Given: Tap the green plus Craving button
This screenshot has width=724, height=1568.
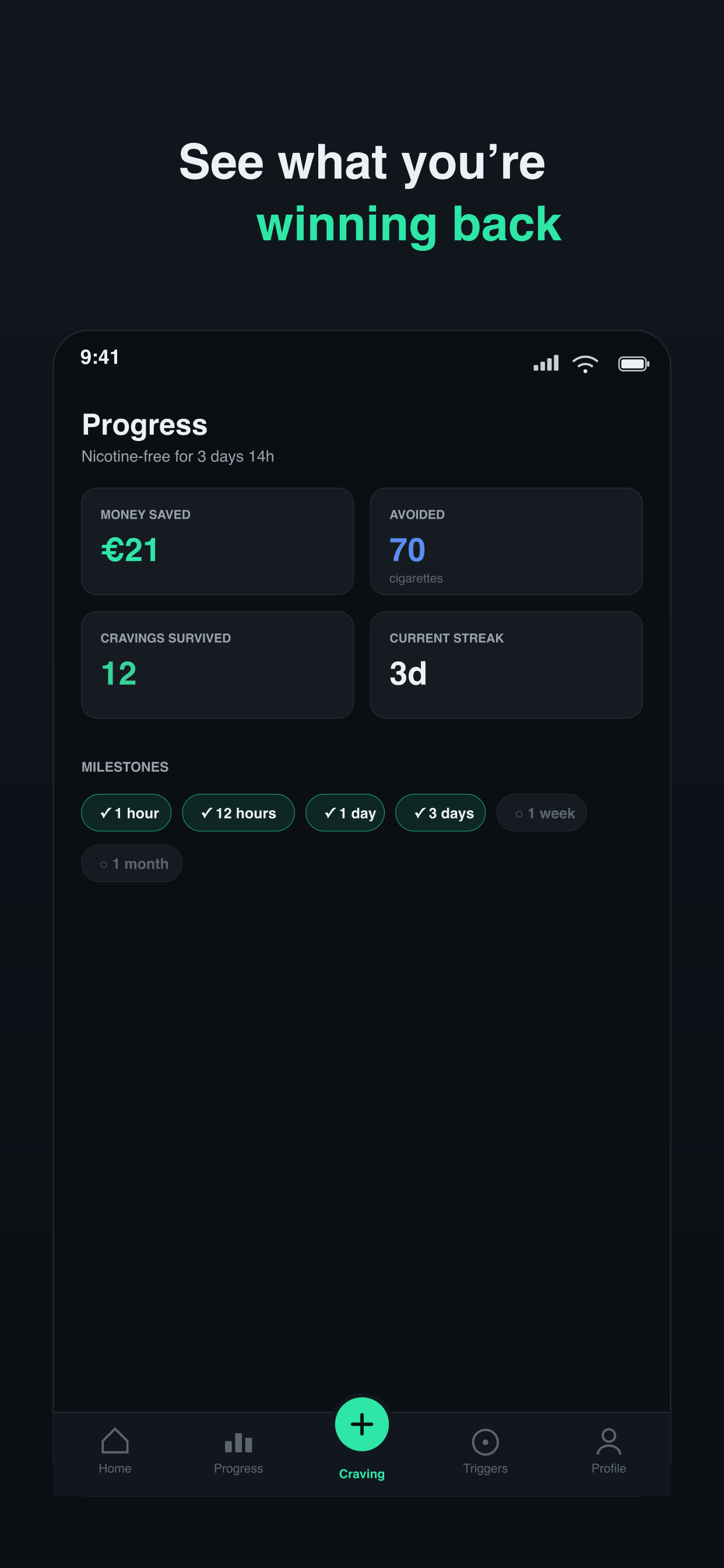Looking at the screenshot, I should (362, 1424).
